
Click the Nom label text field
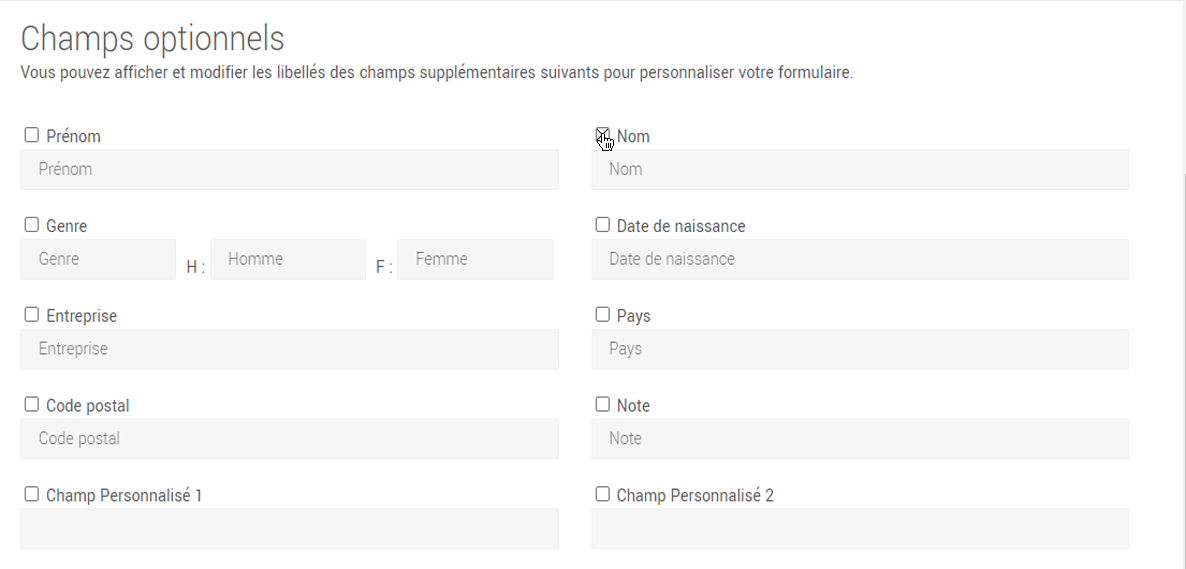pyautogui.click(x=860, y=170)
